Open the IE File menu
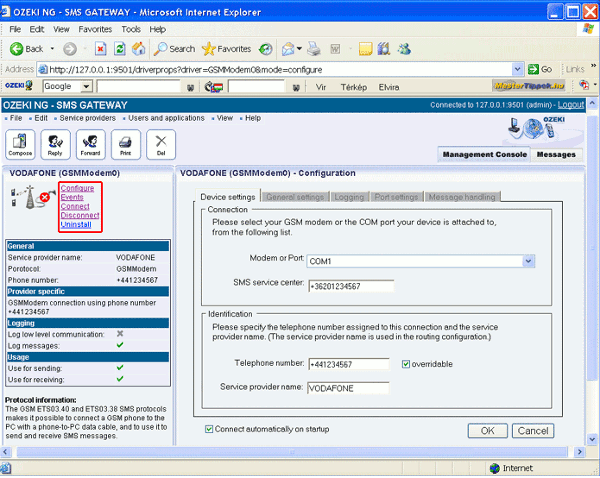The width and height of the screenshot is (600, 478). point(15,29)
